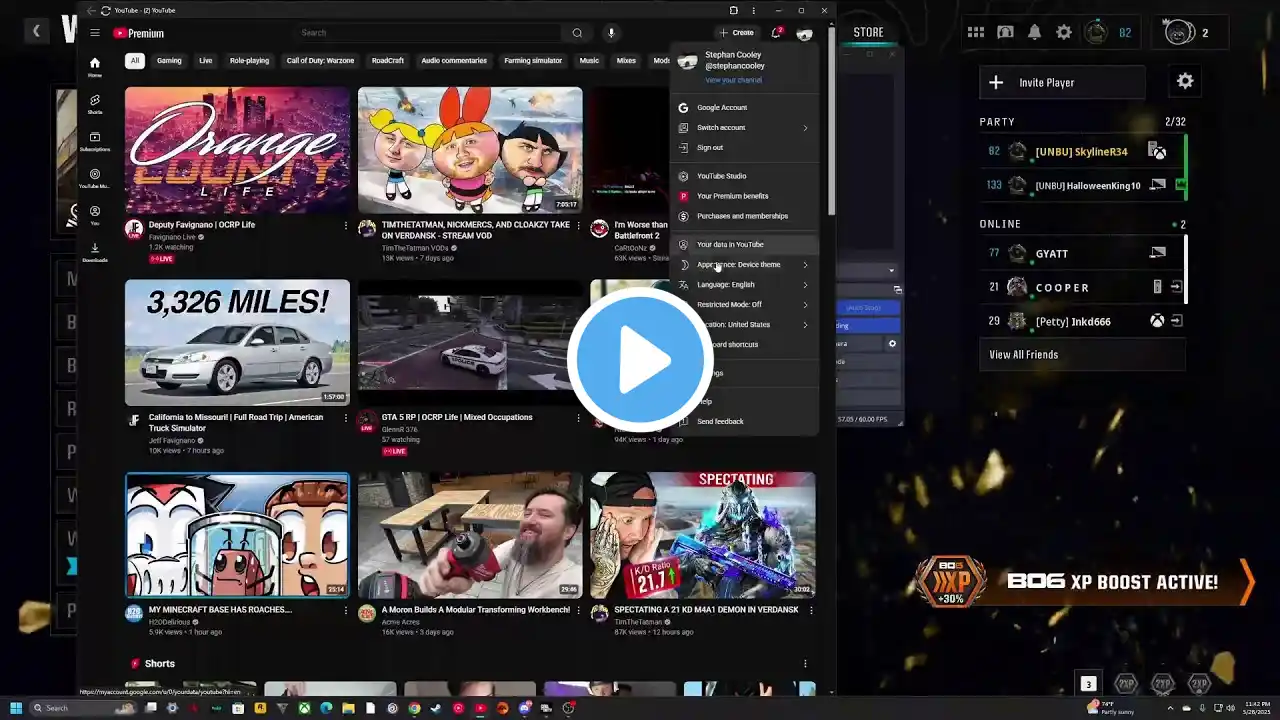Choose Send feedback in account menu
This screenshot has width=1280, height=720.
coord(744,422)
